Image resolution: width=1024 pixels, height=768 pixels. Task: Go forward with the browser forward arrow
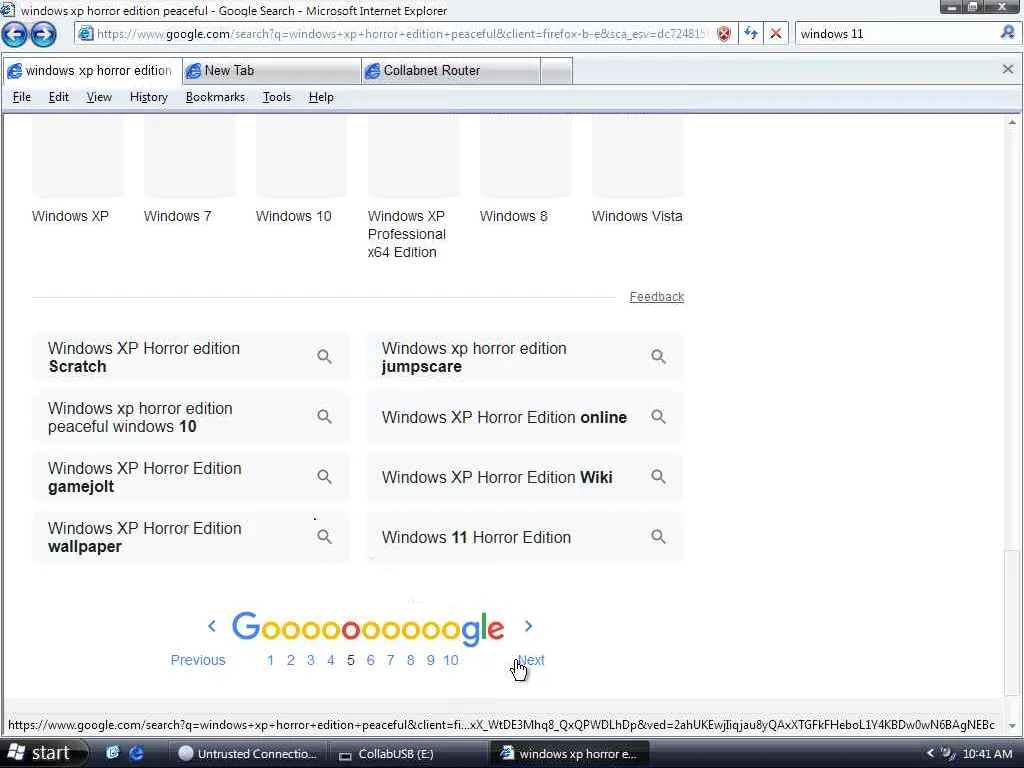click(x=44, y=34)
